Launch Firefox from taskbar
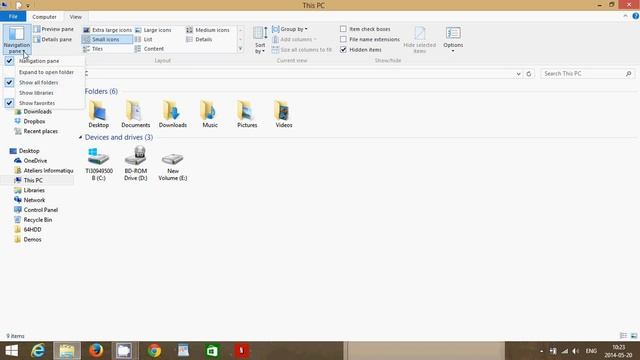The height and width of the screenshot is (360, 640). tap(96, 351)
